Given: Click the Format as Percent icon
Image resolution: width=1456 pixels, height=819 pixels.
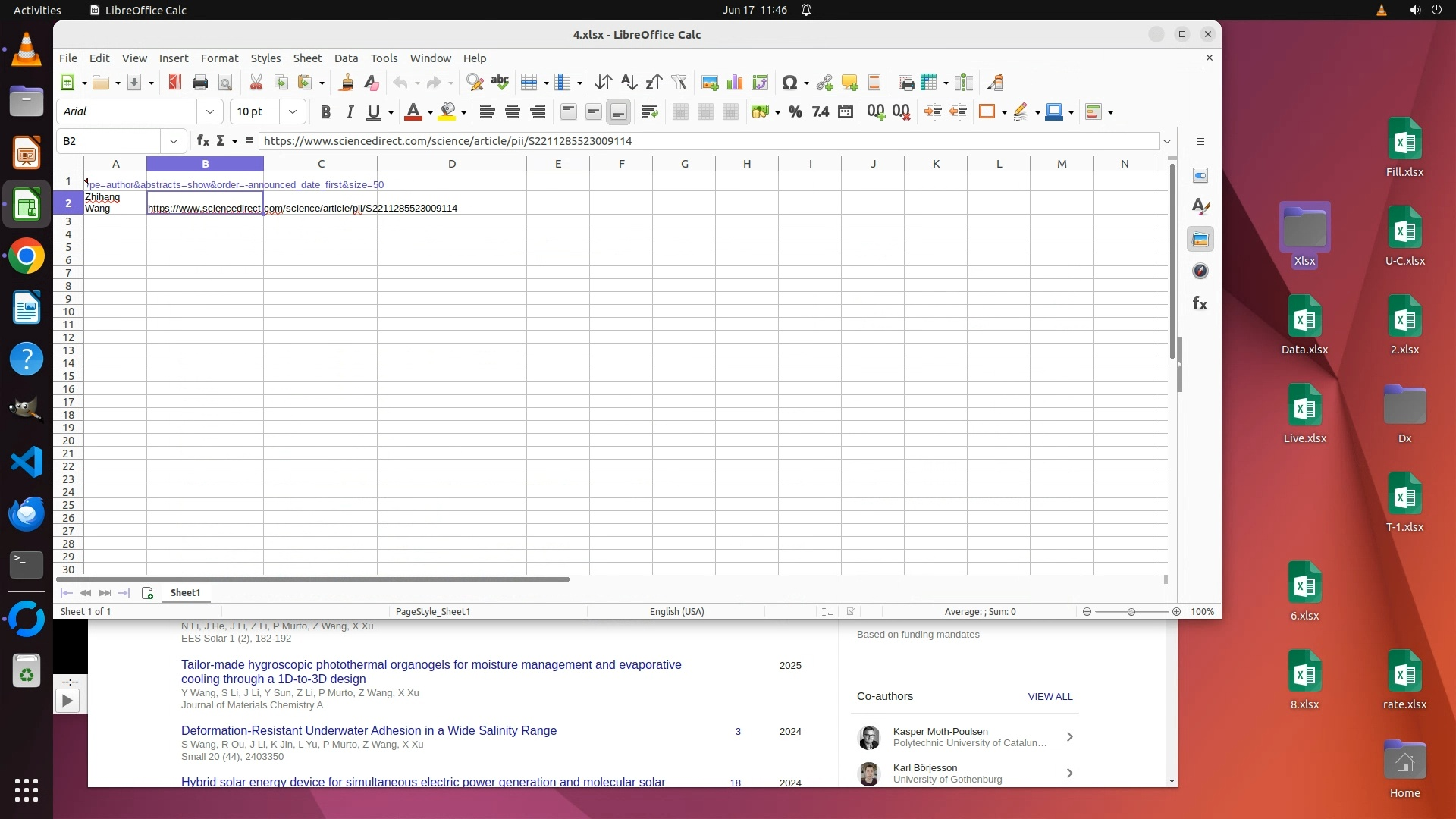Looking at the screenshot, I should (795, 112).
